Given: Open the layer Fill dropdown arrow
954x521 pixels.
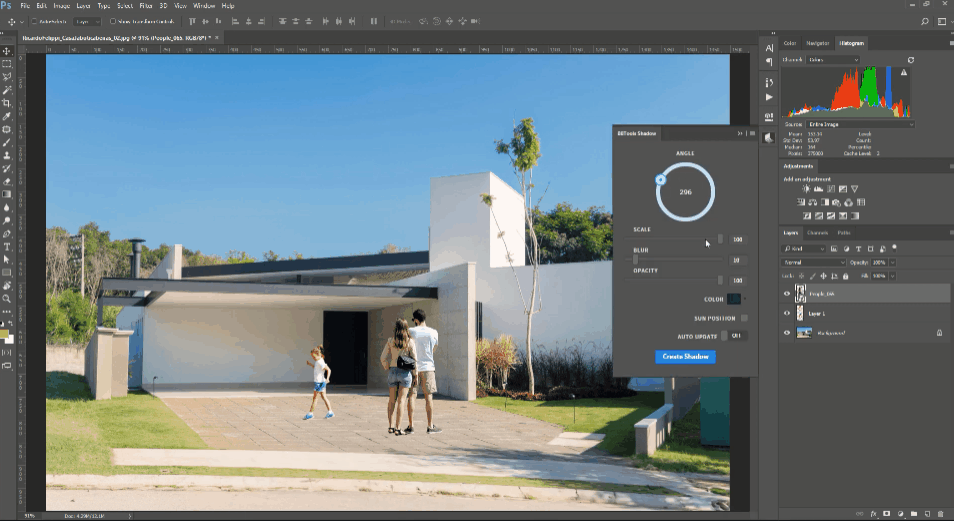Looking at the screenshot, I should pos(893,276).
